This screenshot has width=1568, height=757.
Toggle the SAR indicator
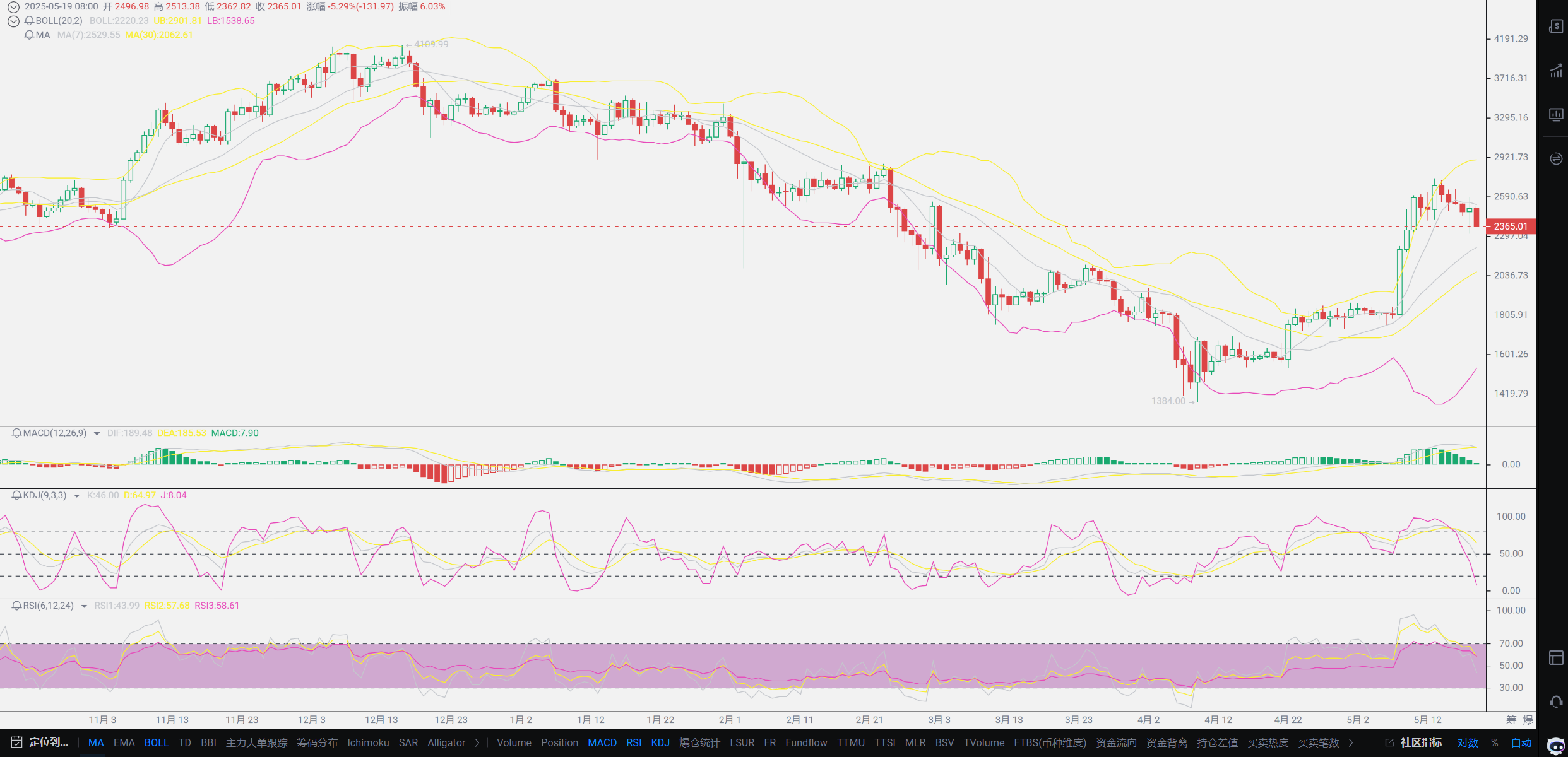pos(408,743)
